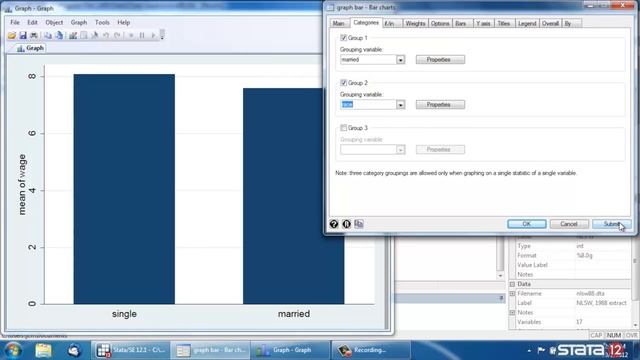The width and height of the screenshot is (640, 360).
Task: Open the Object menu
Action: tap(54, 22)
